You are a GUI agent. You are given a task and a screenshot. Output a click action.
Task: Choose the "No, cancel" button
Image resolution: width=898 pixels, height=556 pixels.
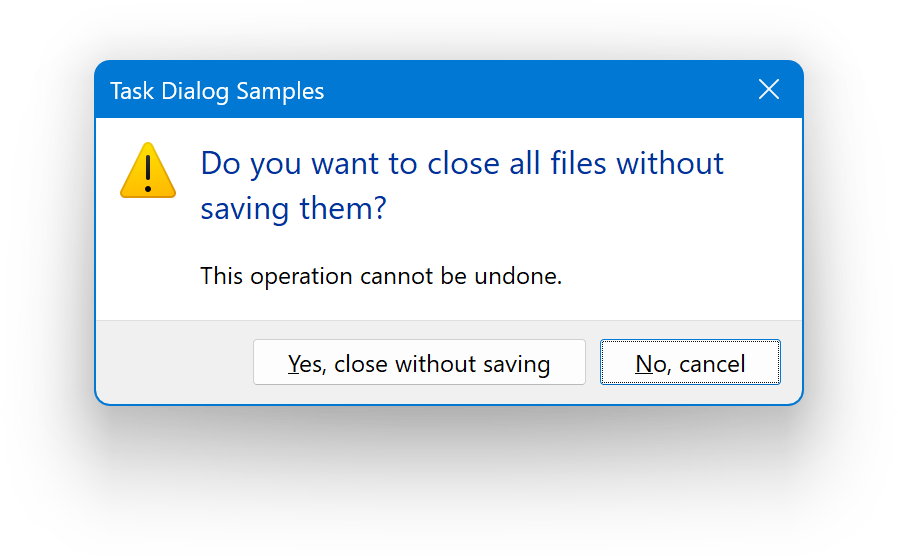690,363
